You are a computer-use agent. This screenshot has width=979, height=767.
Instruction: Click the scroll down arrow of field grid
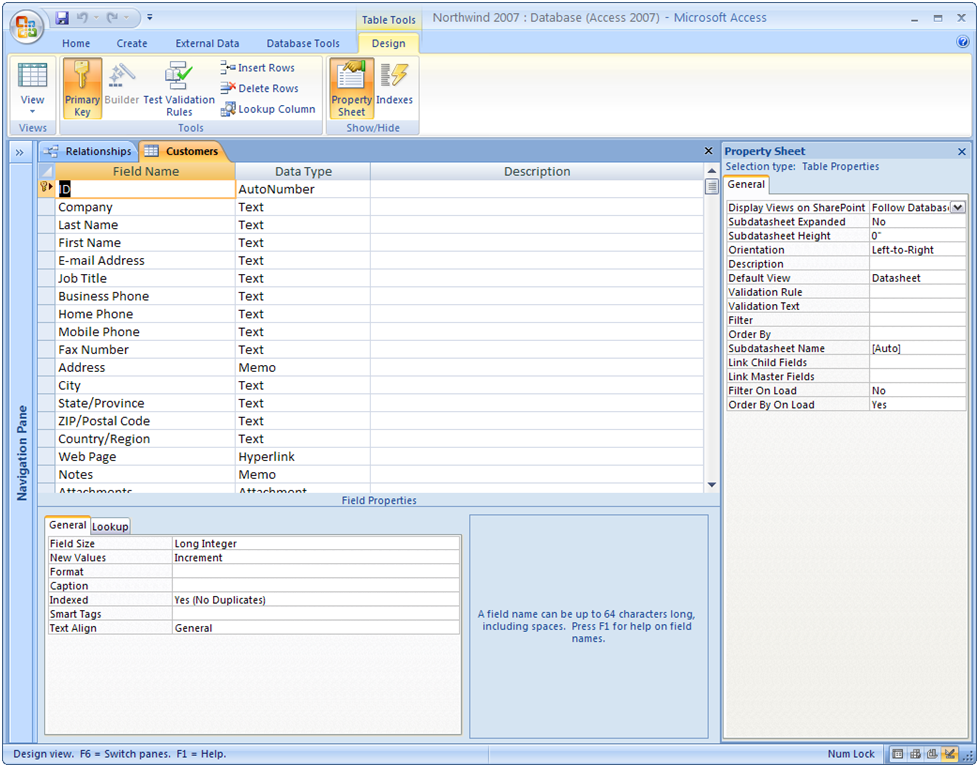[711, 485]
